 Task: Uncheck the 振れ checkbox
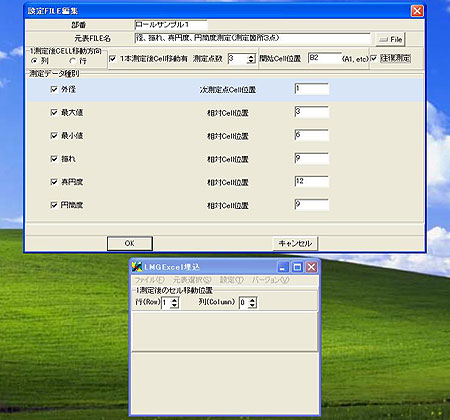point(54,159)
